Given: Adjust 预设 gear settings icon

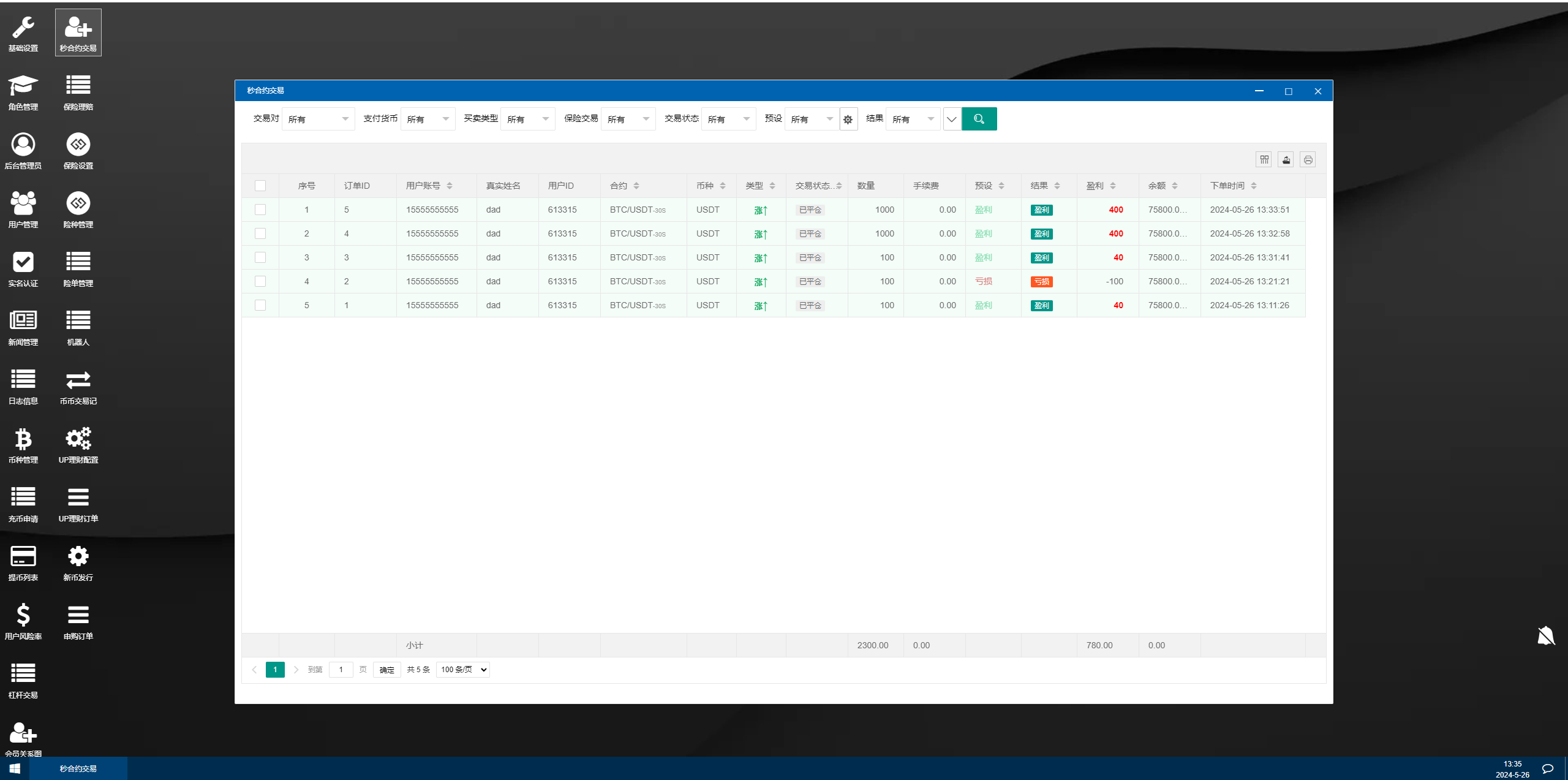Looking at the screenshot, I should click(x=849, y=119).
